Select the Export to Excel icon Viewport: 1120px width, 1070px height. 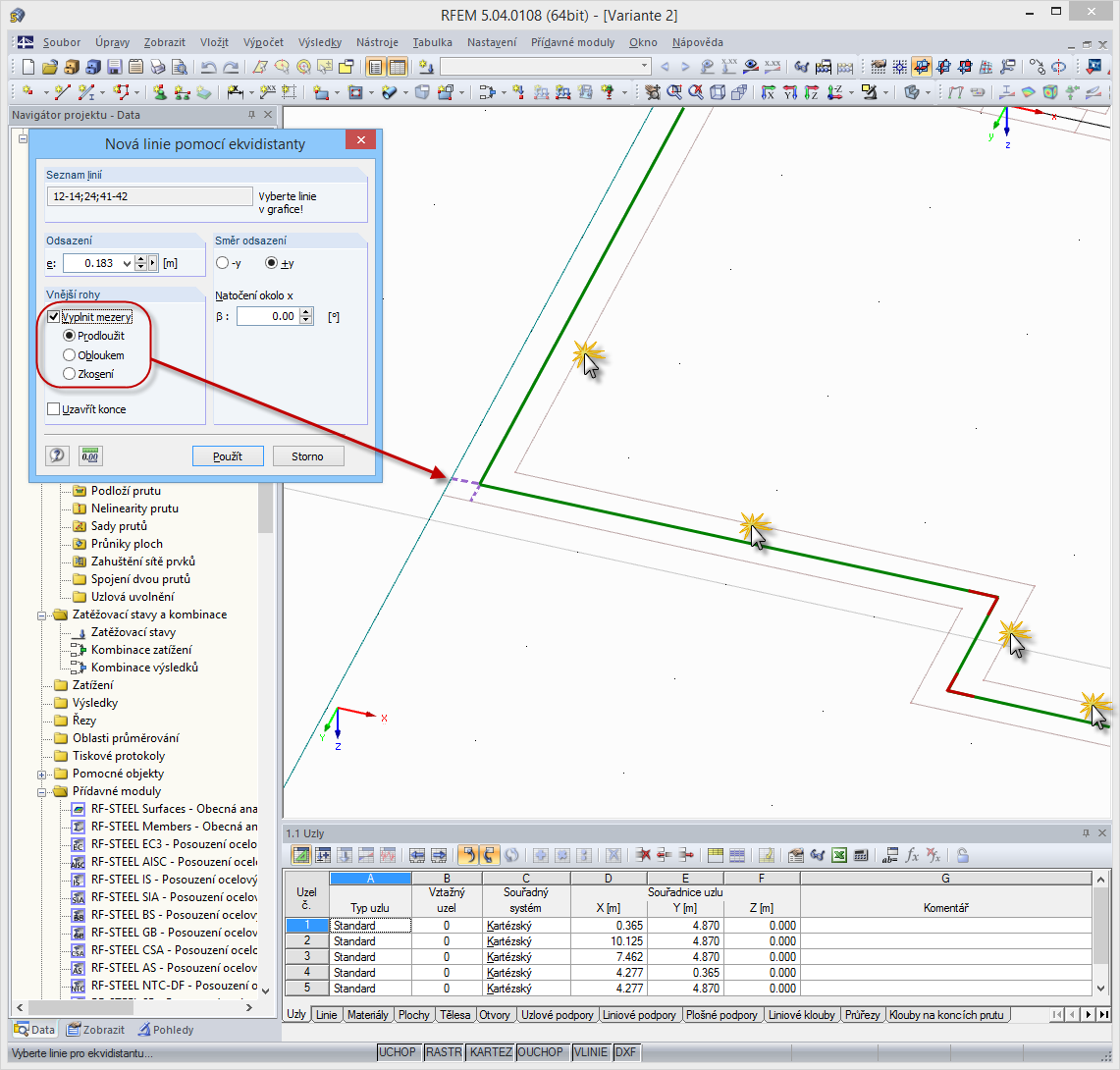[839, 854]
